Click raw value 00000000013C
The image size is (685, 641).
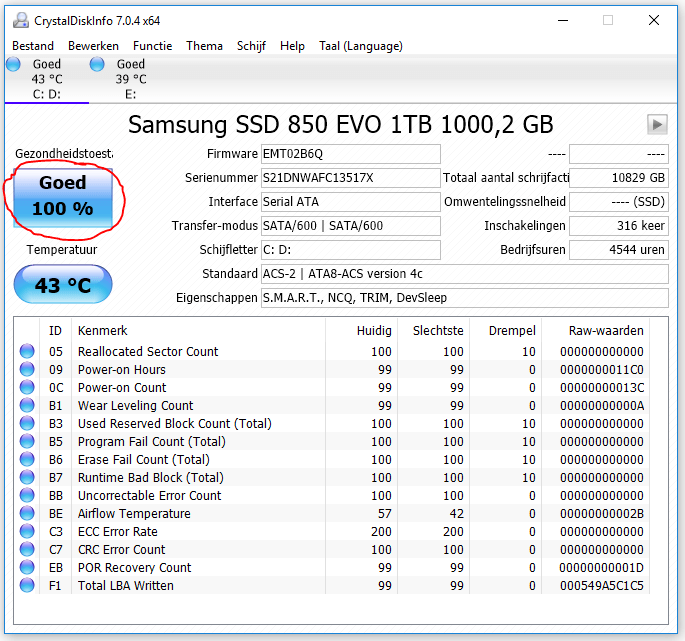[x=602, y=388]
